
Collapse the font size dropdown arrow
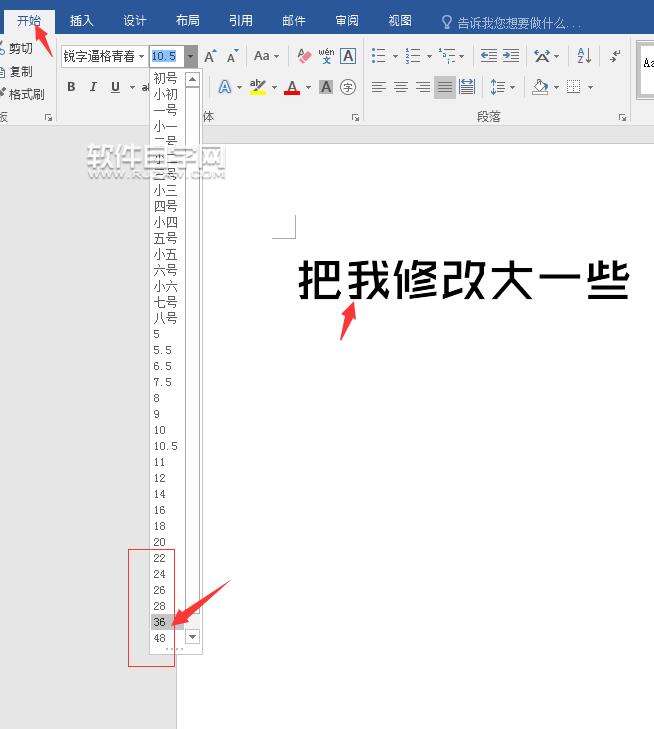tap(191, 56)
